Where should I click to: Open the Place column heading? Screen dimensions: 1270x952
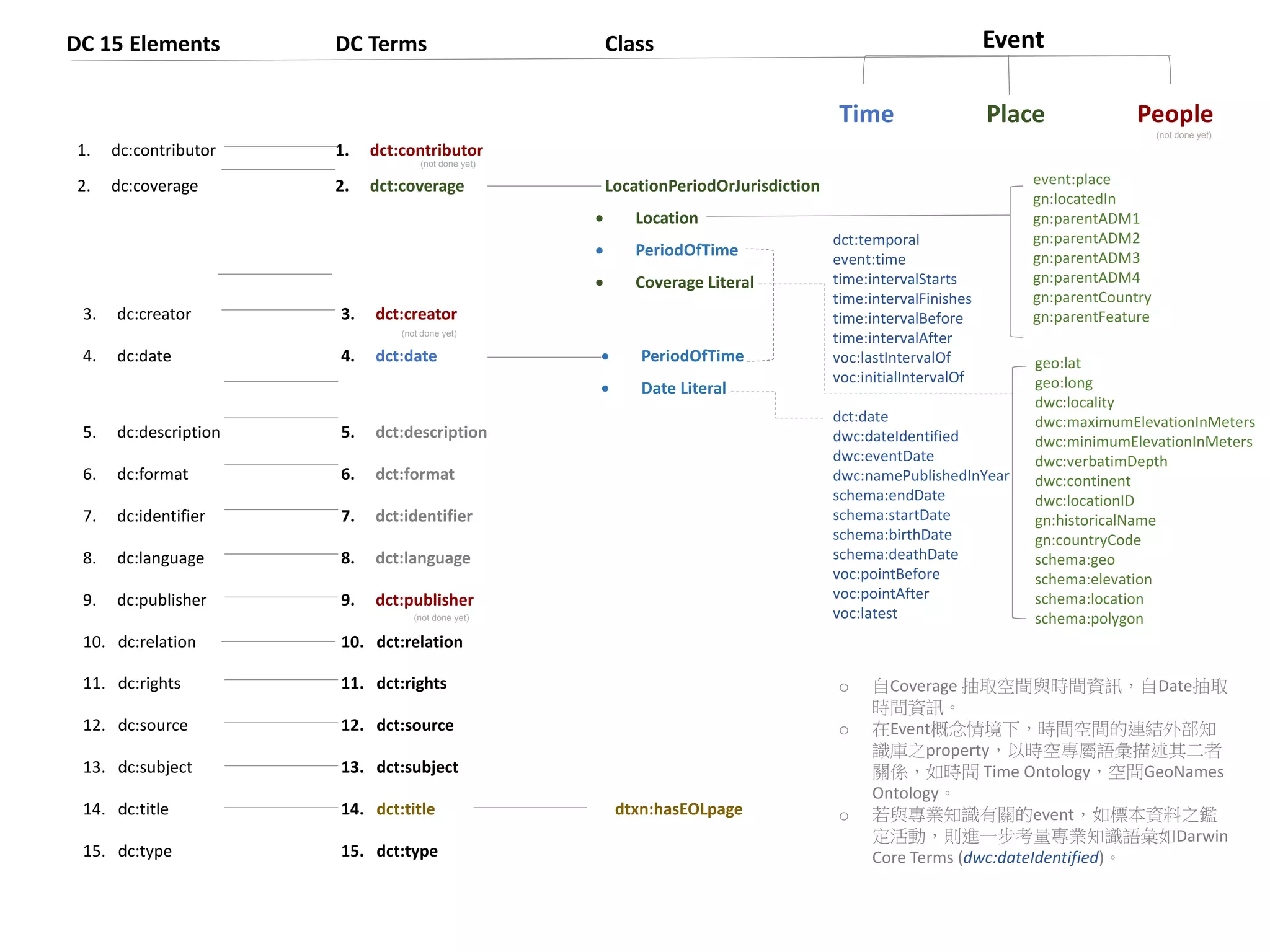tap(1015, 114)
